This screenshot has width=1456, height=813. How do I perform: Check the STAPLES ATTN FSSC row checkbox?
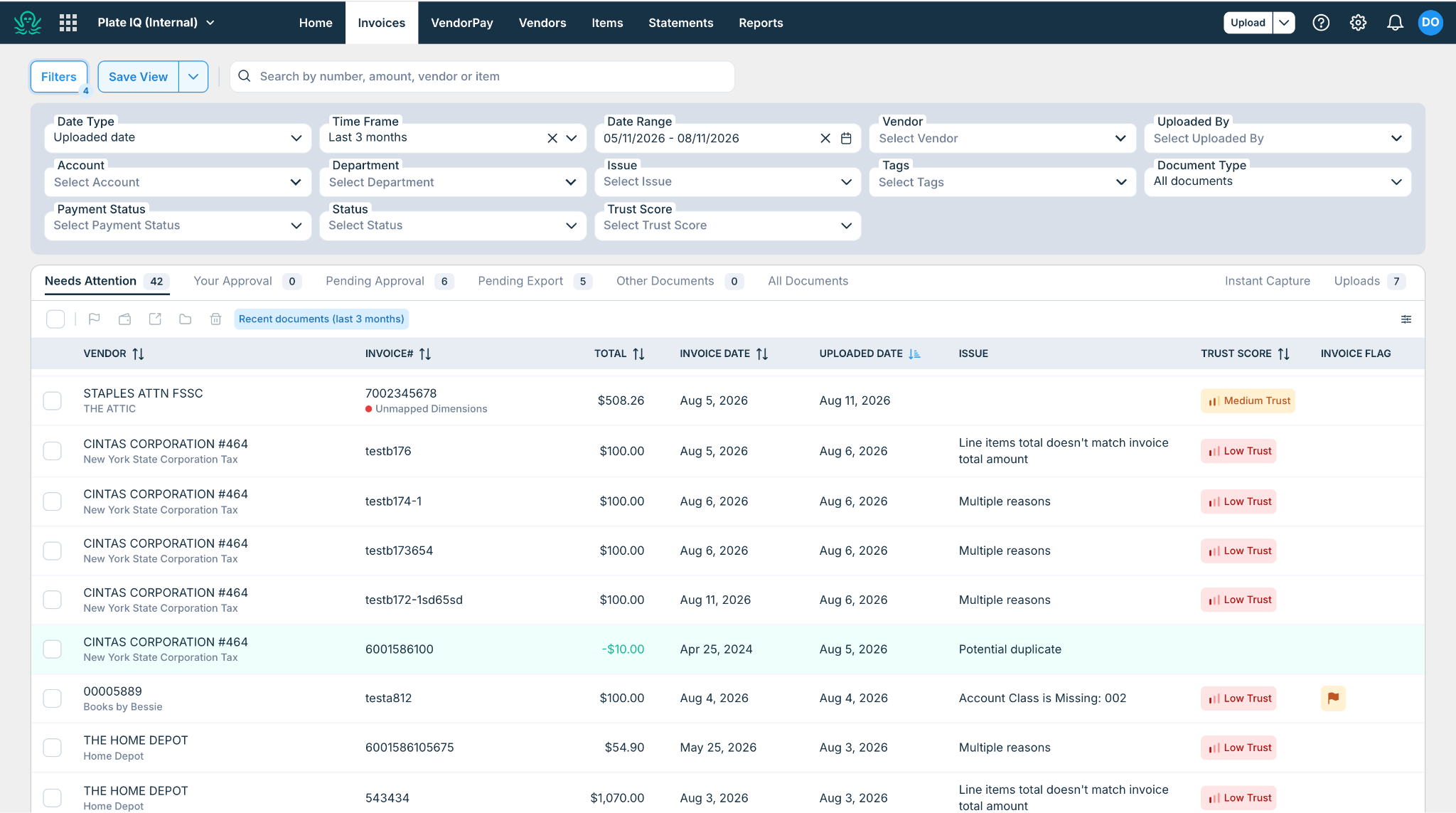coord(53,400)
